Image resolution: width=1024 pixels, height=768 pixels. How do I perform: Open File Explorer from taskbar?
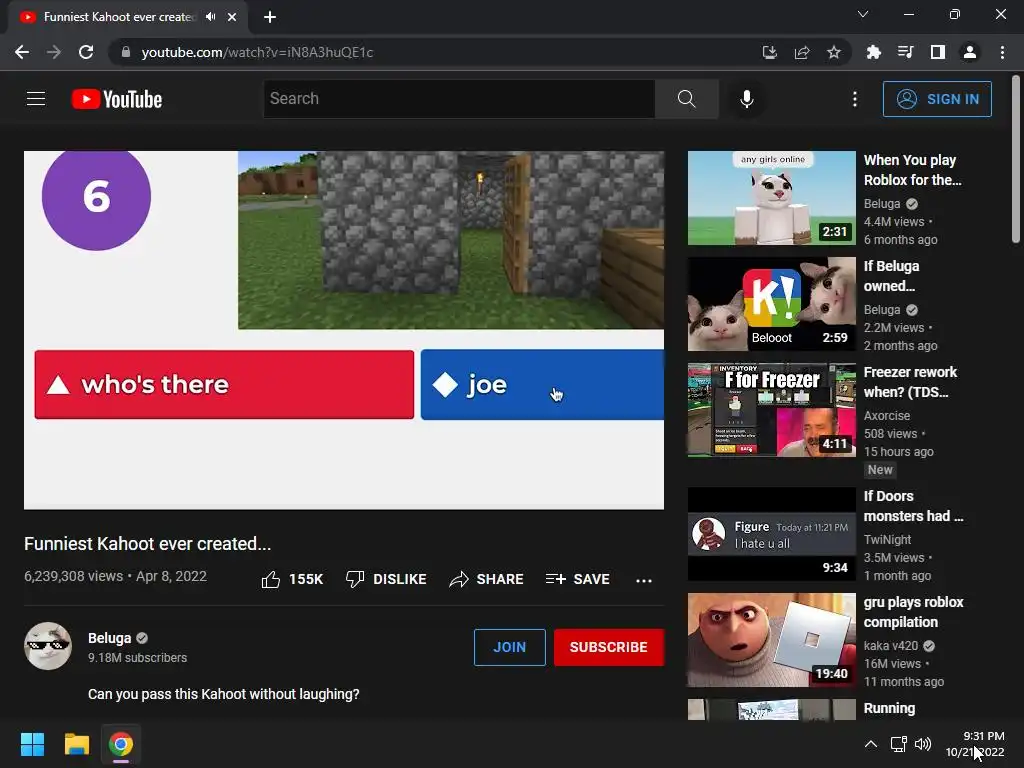[76, 744]
